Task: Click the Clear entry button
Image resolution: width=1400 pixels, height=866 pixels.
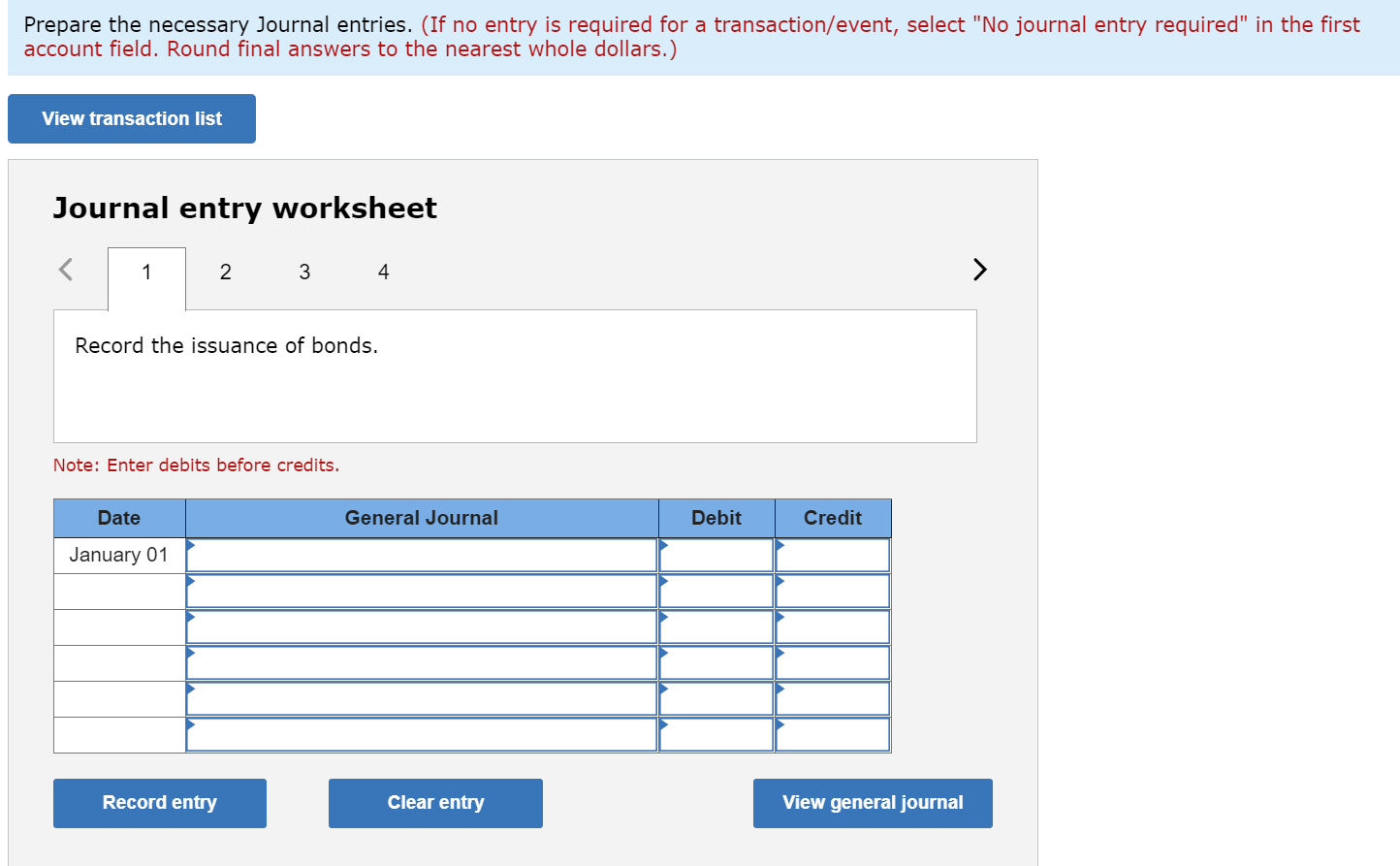Action: click(x=434, y=802)
